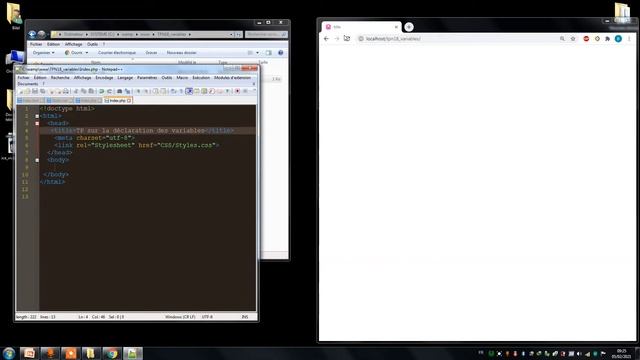The image size is (640, 360).
Task: Click the Print icon in Notepad++ toolbar
Action: pos(66,91)
